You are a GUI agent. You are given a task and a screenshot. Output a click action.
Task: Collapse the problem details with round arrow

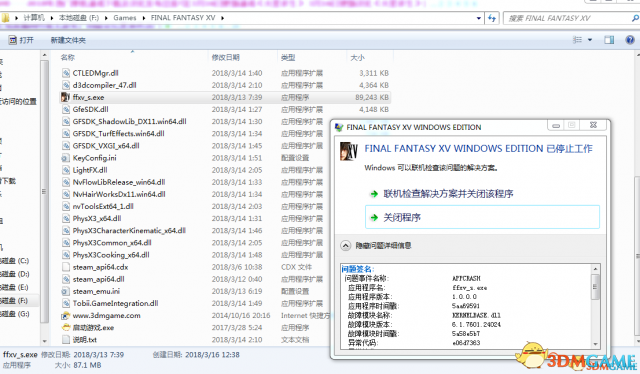point(345,245)
